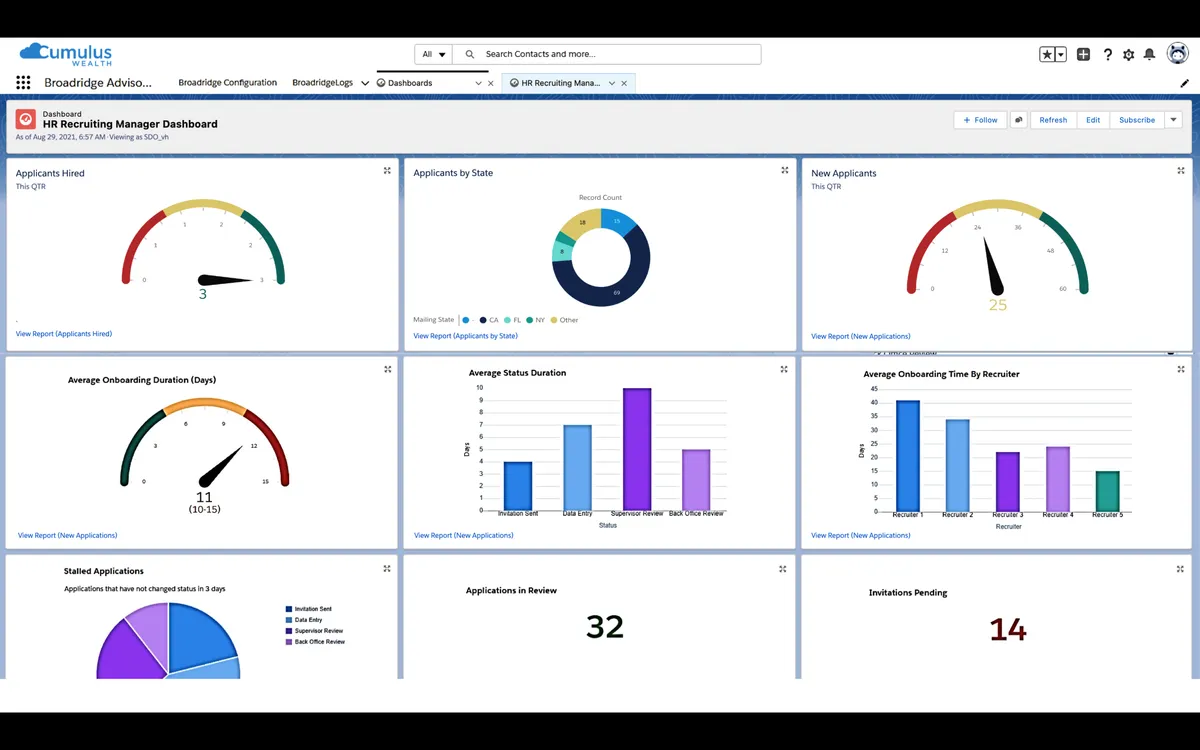Open the App Launcher grid icon
This screenshot has width=1200, height=750.
click(x=23, y=83)
